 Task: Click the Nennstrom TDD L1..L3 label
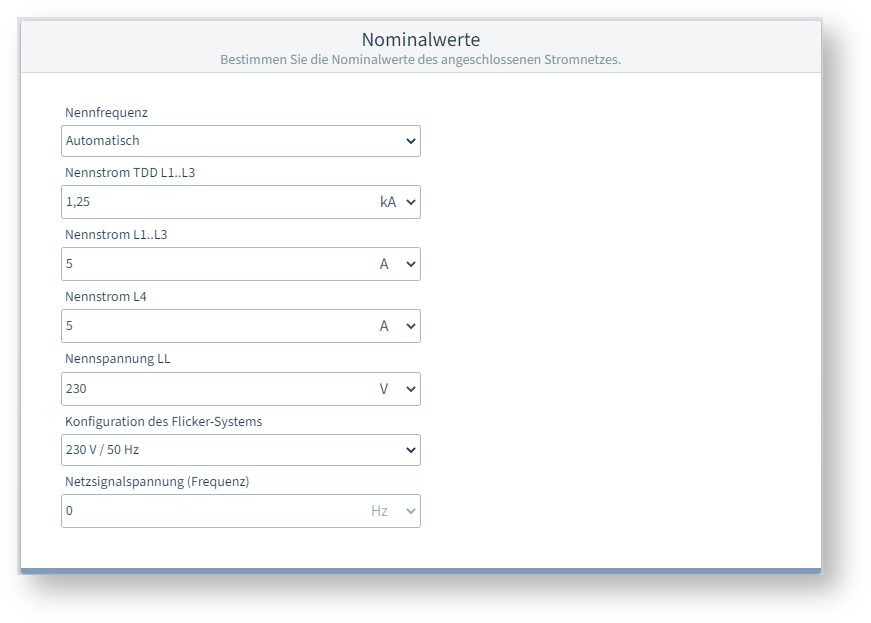click(129, 172)
